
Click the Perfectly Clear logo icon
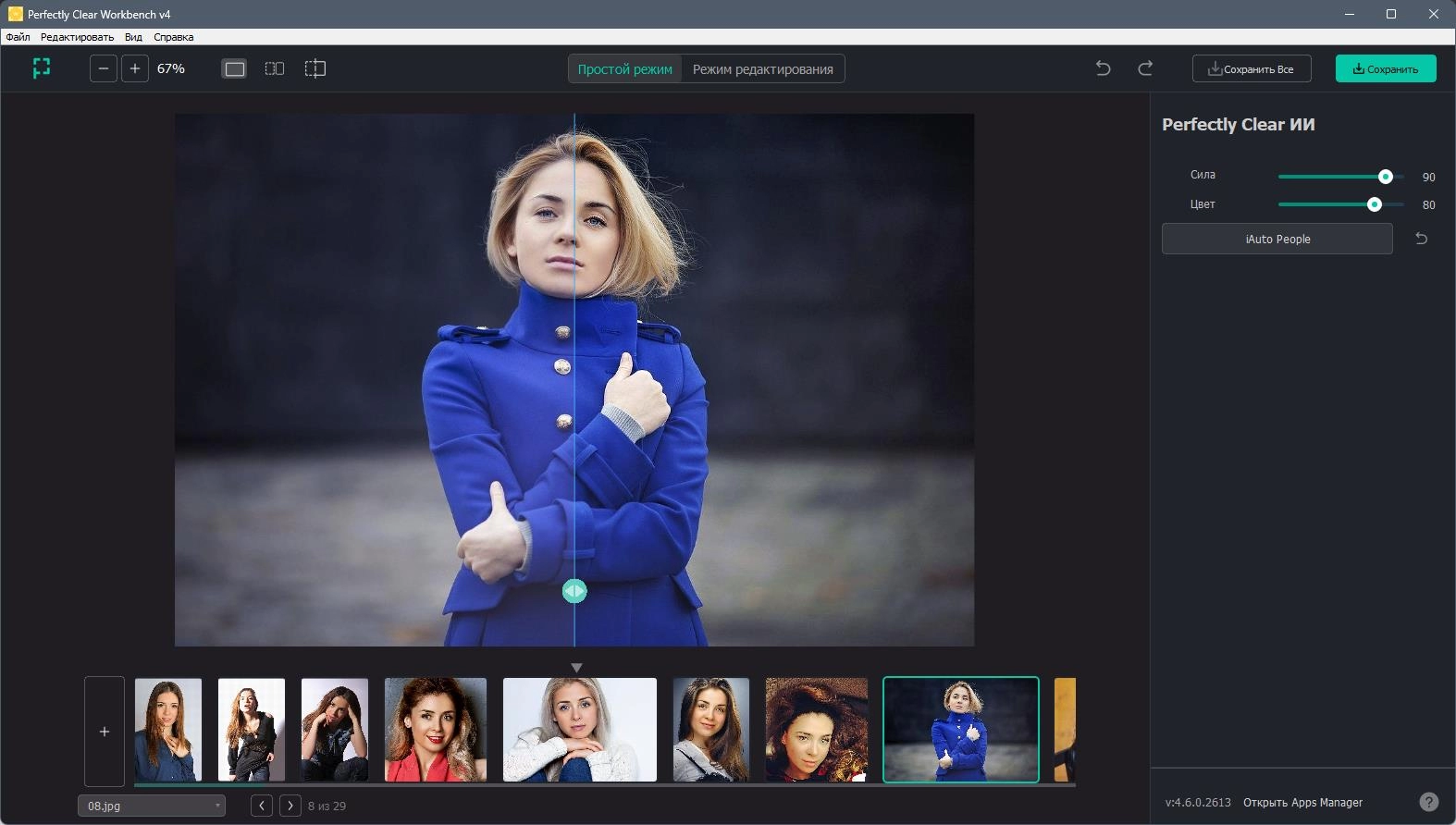42,68
